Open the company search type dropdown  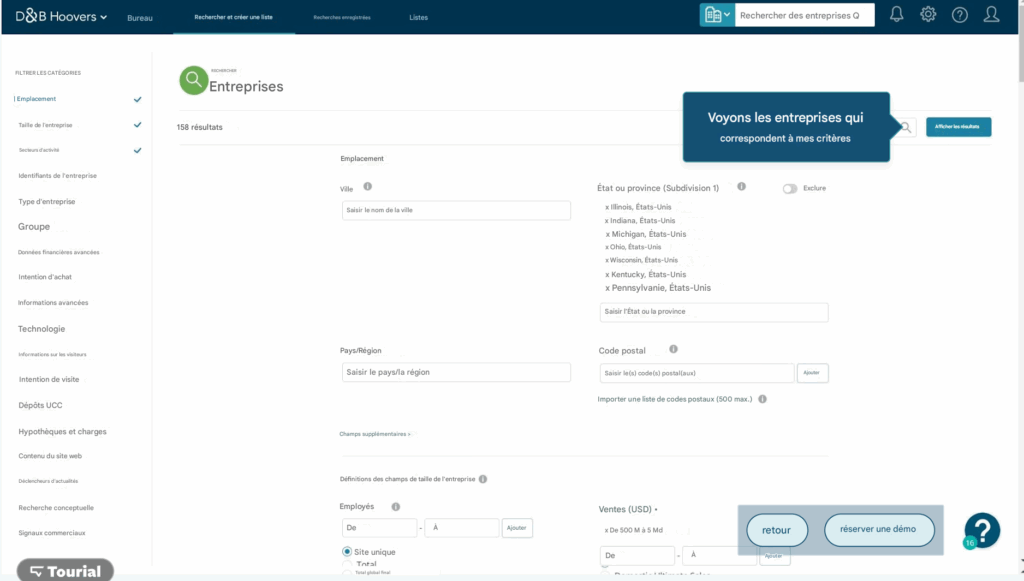pos(717,15)
